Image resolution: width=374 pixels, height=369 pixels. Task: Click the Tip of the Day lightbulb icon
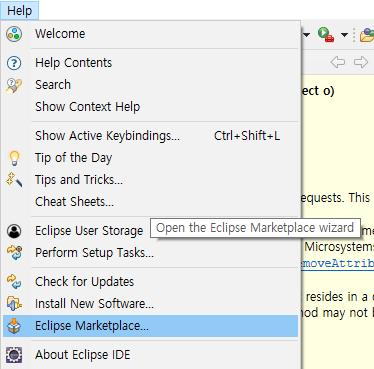tap(14, 158)
